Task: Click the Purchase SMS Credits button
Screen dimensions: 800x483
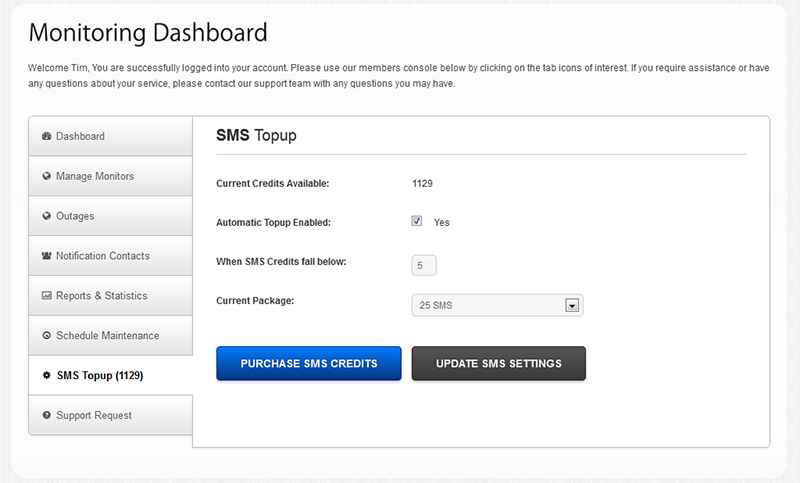Action: click(x=309, y=364)
